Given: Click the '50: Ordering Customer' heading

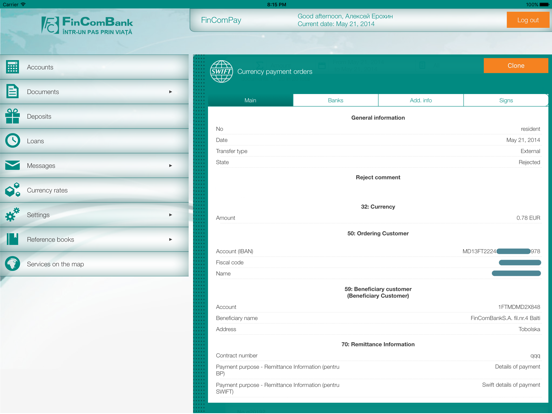Looking at the screenshot, I should (378, 233).
